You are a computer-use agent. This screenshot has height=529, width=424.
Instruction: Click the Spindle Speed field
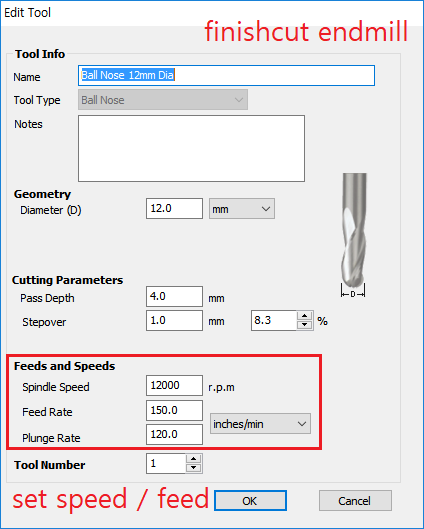(174, 385)
